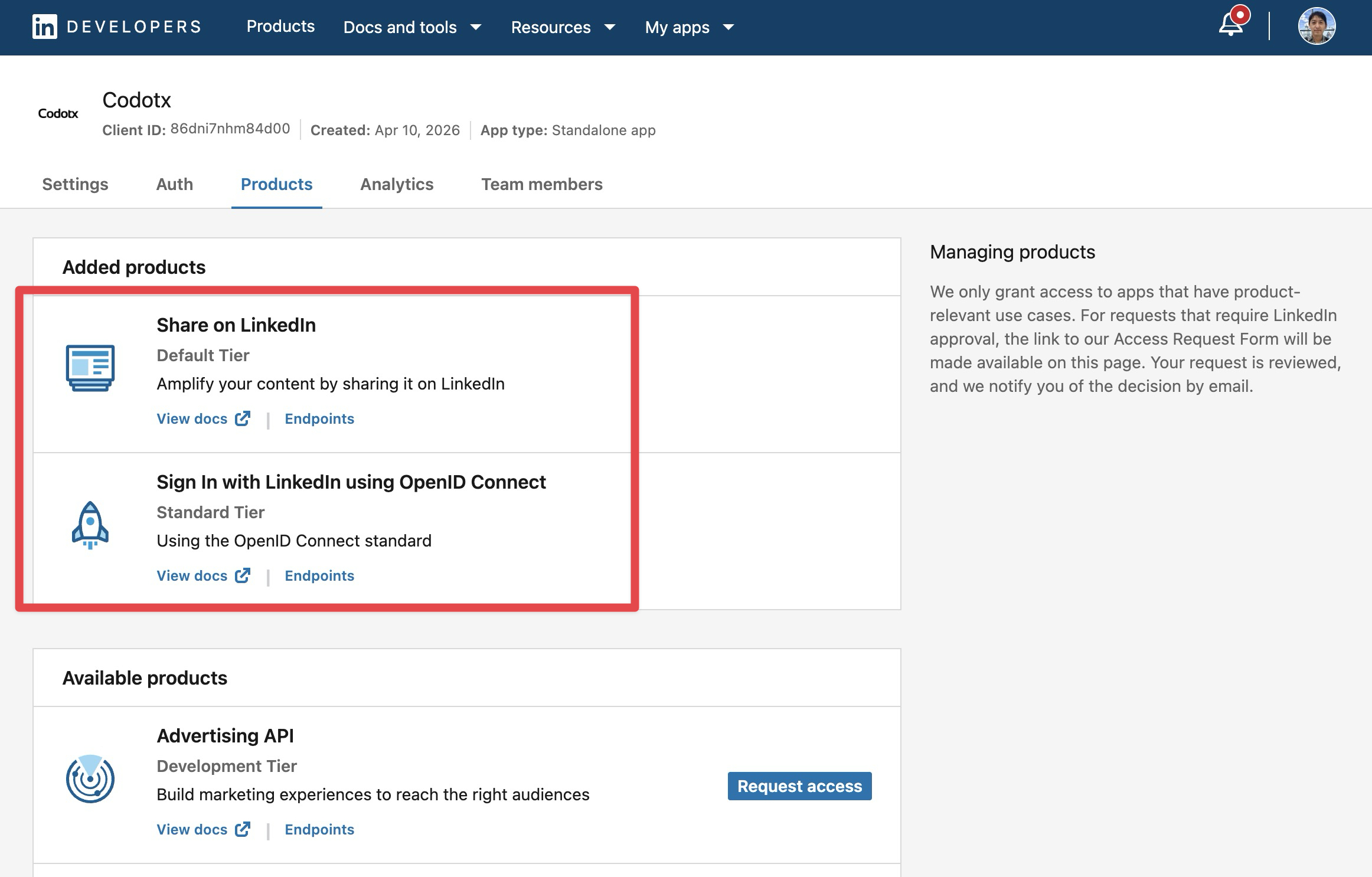Click the profile avatar picture
1372x877 pixels.
pos(1316,26)
